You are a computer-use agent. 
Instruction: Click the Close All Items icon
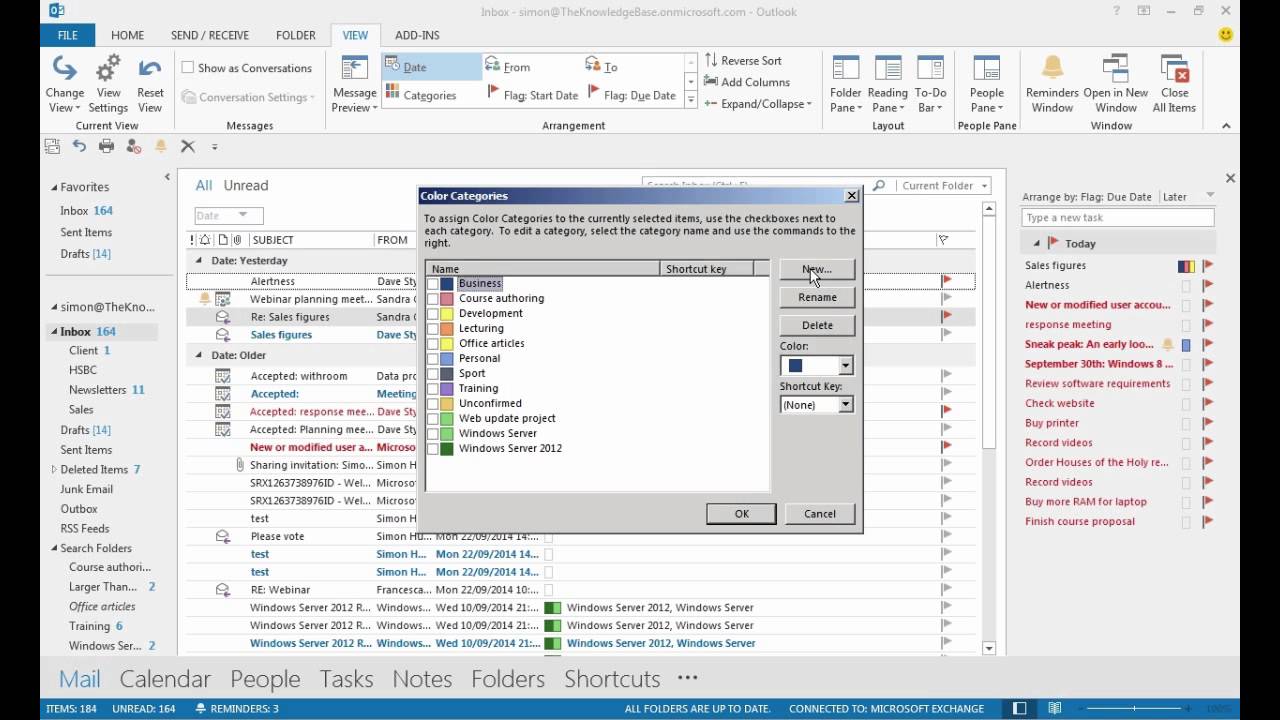(x=1174, y=68)
